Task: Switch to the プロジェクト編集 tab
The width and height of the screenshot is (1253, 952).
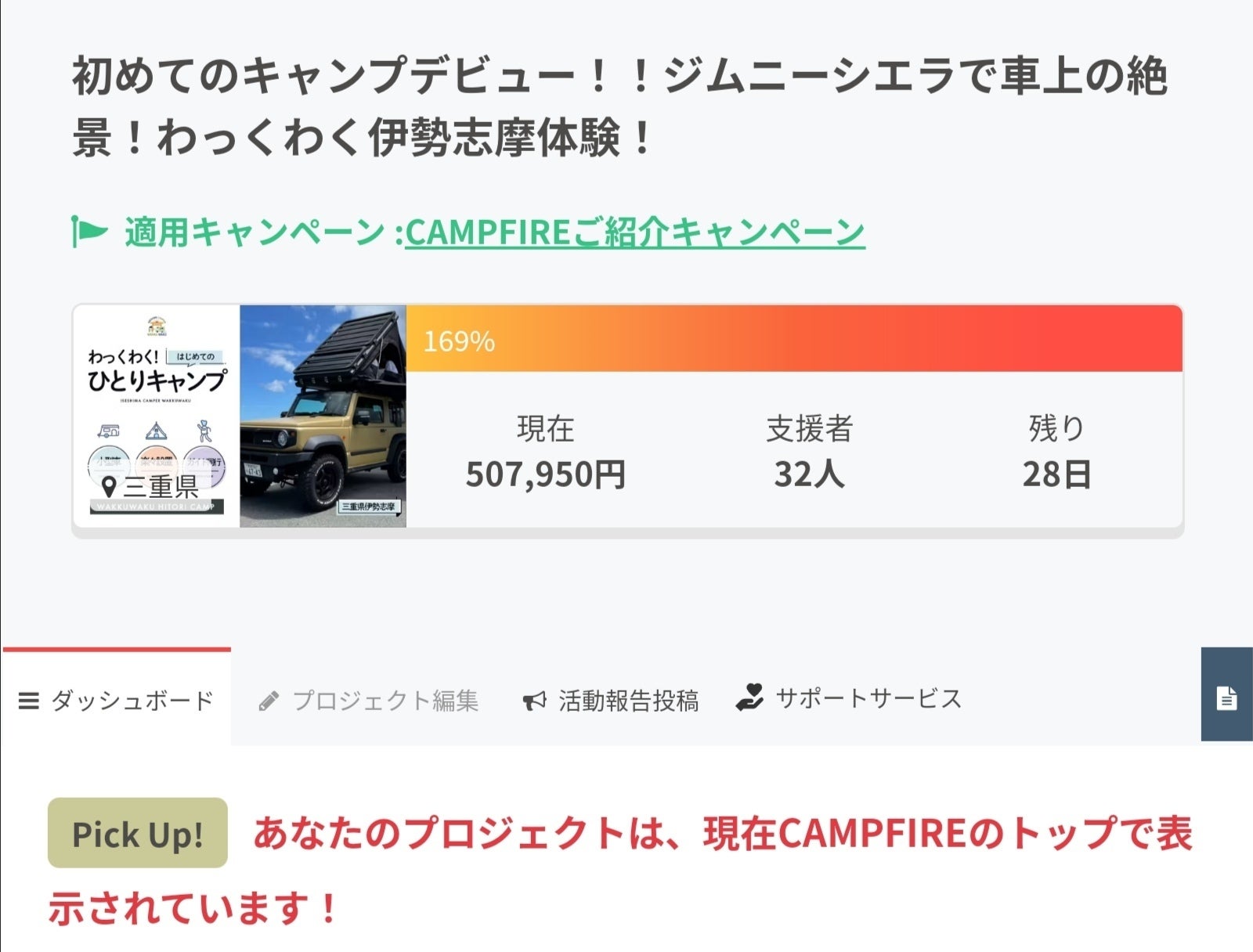Action: [385, 701]
